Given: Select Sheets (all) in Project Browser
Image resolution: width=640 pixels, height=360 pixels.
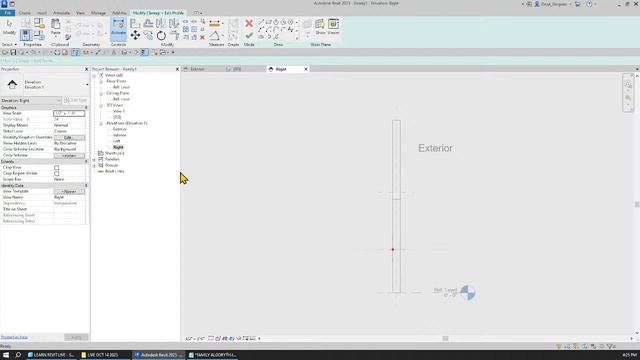Looking at the screenshot, I should [x=114, y=153].
